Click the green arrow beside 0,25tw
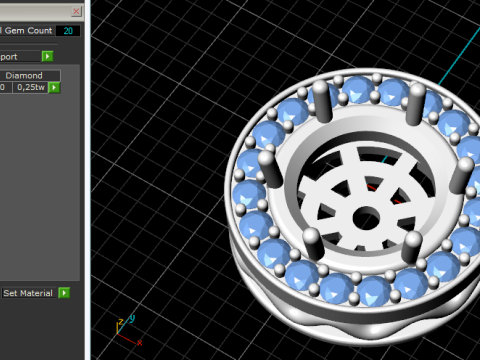480x360 pixels. pyautogui.click(x=54, y=88)
